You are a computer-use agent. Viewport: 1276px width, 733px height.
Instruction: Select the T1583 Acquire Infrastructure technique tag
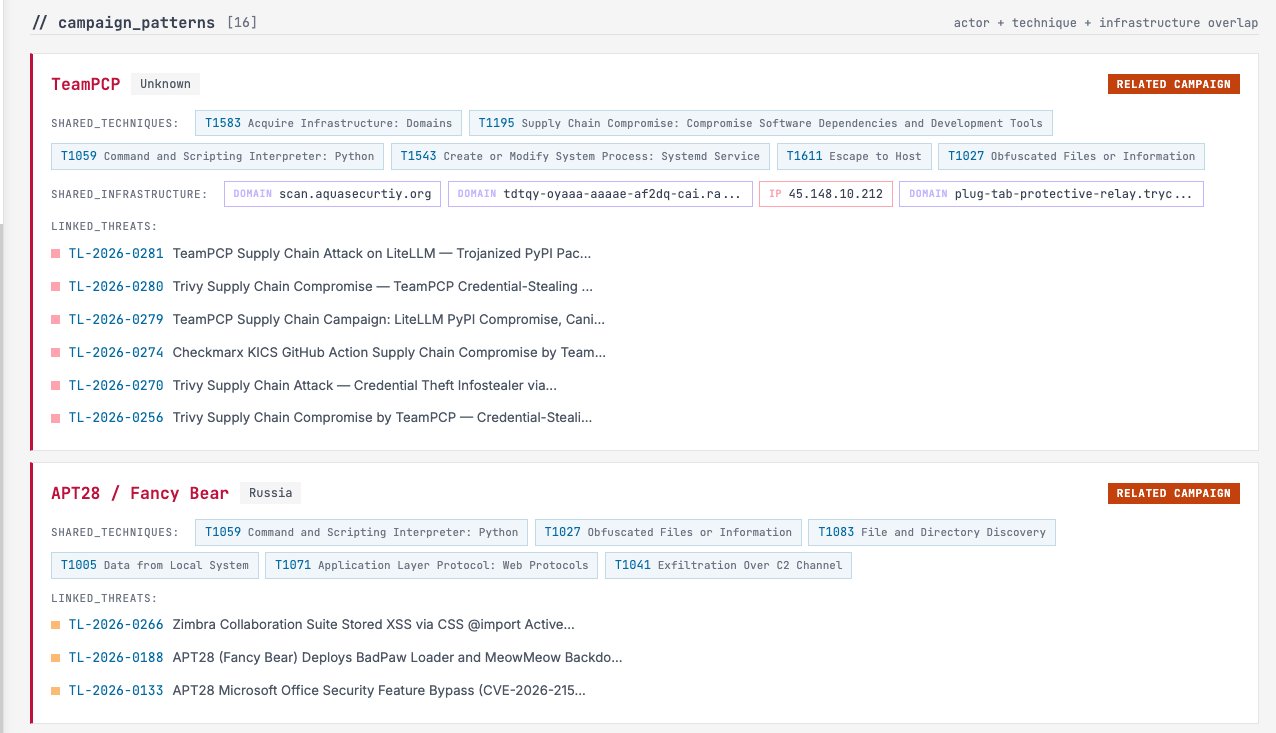[328, 124]
